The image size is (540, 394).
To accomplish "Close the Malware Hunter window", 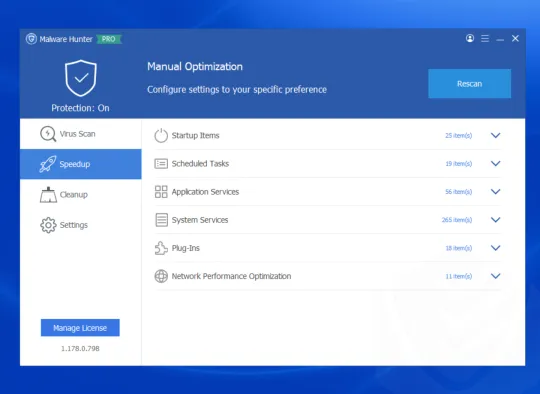I will [x=515, y=38].
